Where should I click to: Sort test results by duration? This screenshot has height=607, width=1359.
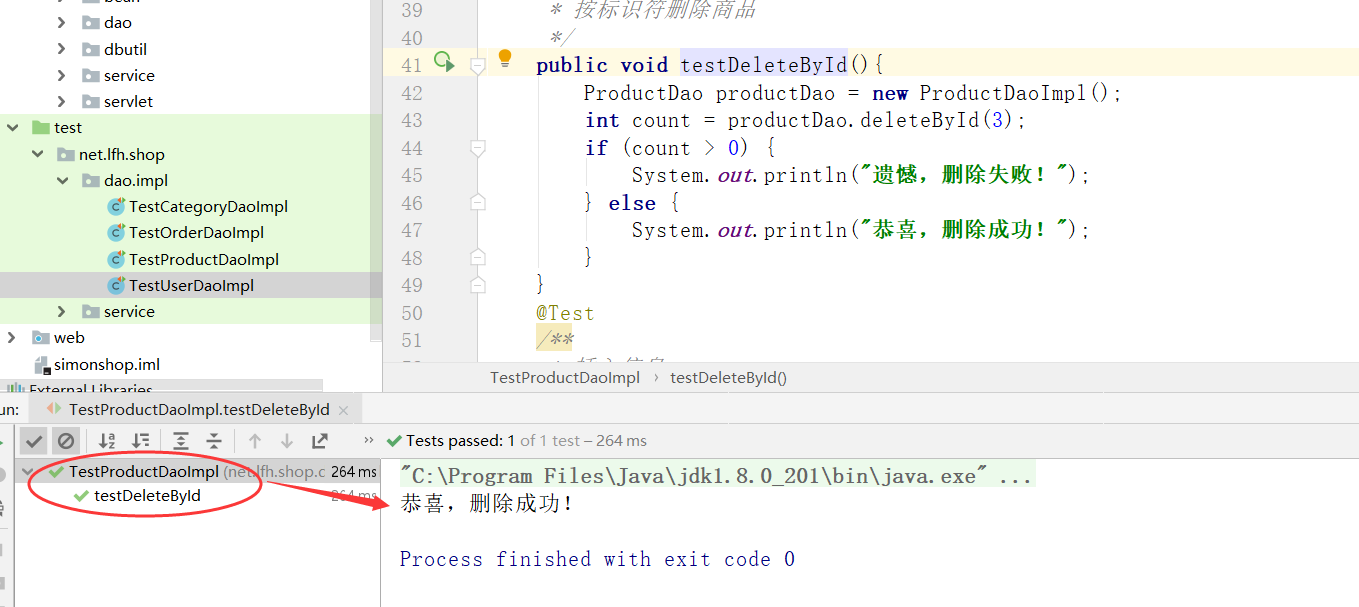point(141,441)
